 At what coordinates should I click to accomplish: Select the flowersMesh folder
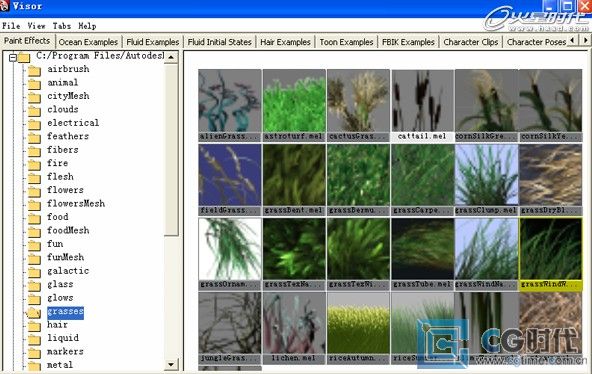tap(76, 203)
